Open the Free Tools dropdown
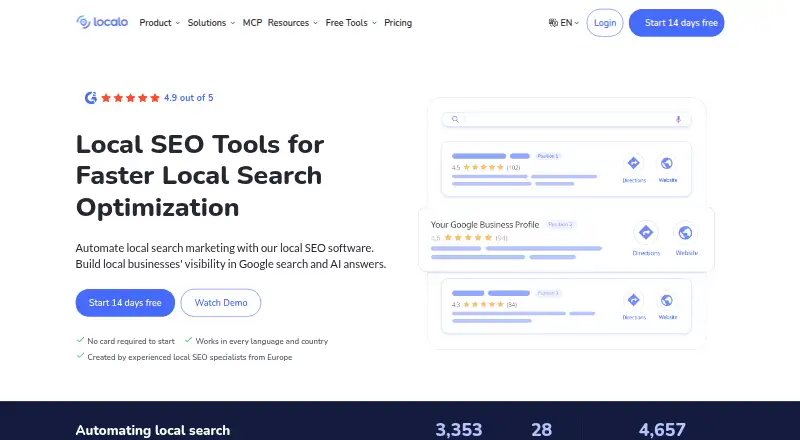The width and height of the screenshot is (800, 440). [351, 22]
